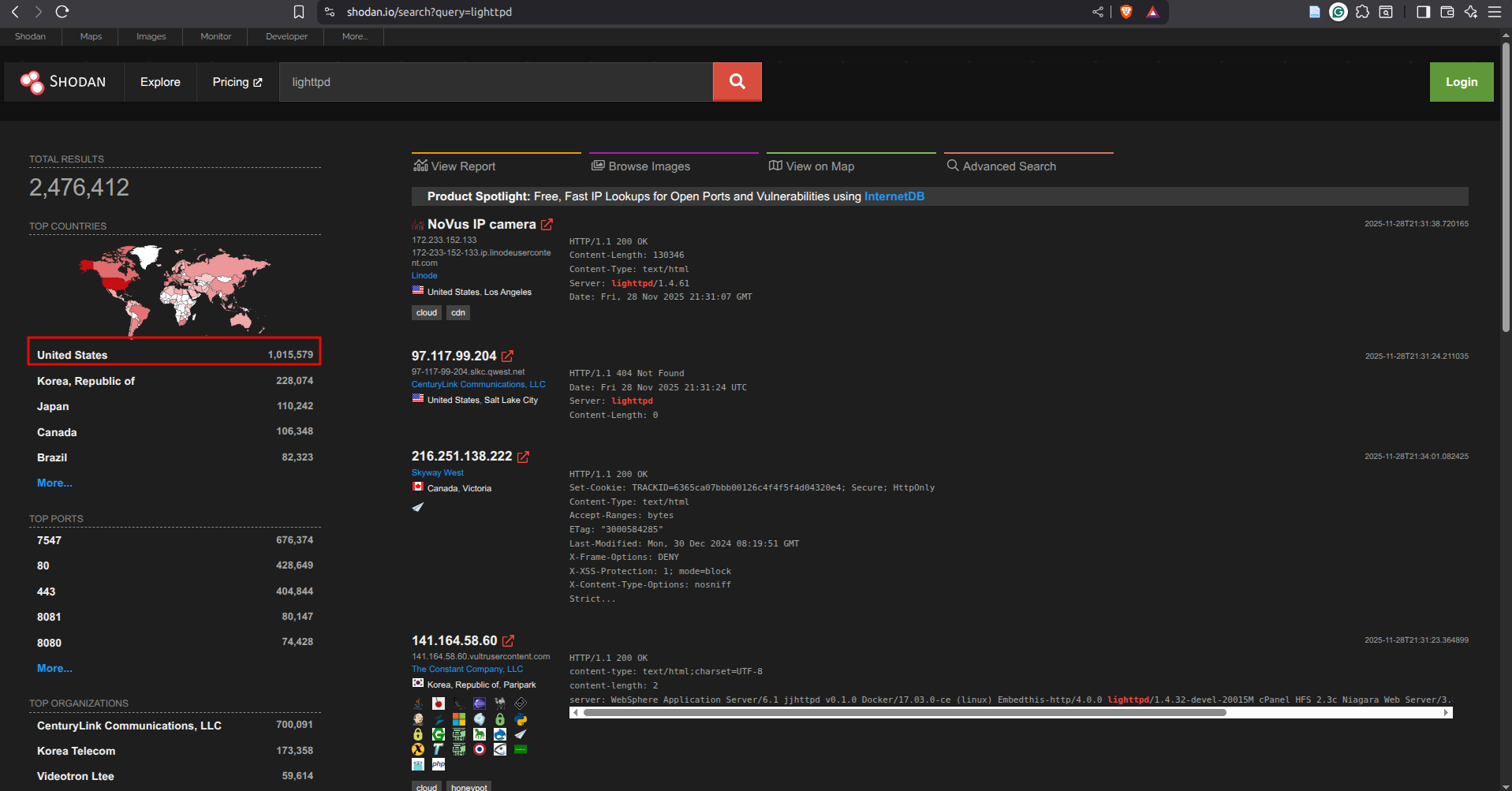
Task: Expand more ports under Top Ports
Action: tap(54, 668)
